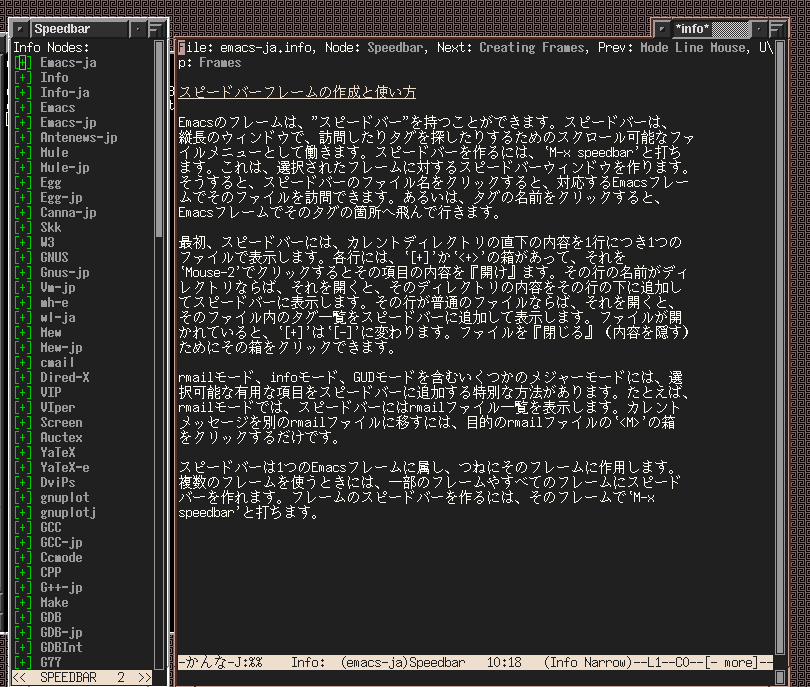
Task: Expand the G++-jp node
Action: pyautogui.click(x=23, y=587)
